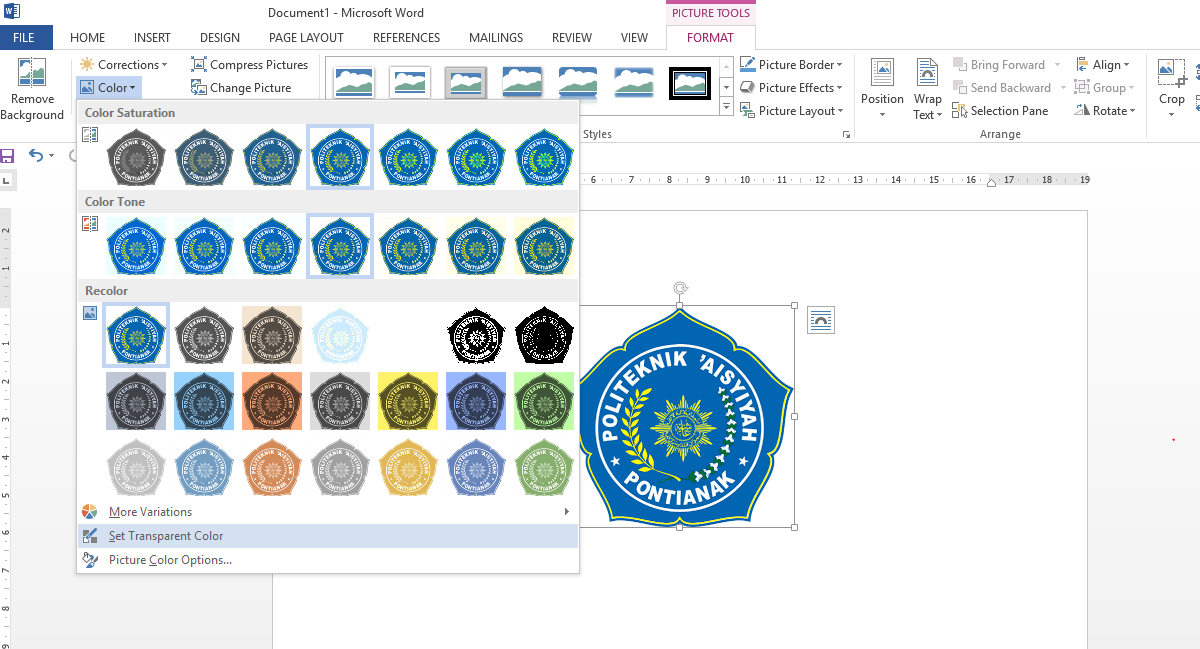Apply the dark orange recolor thumbnail
The width and height of the screenshot is (1200, 649).
272,401
